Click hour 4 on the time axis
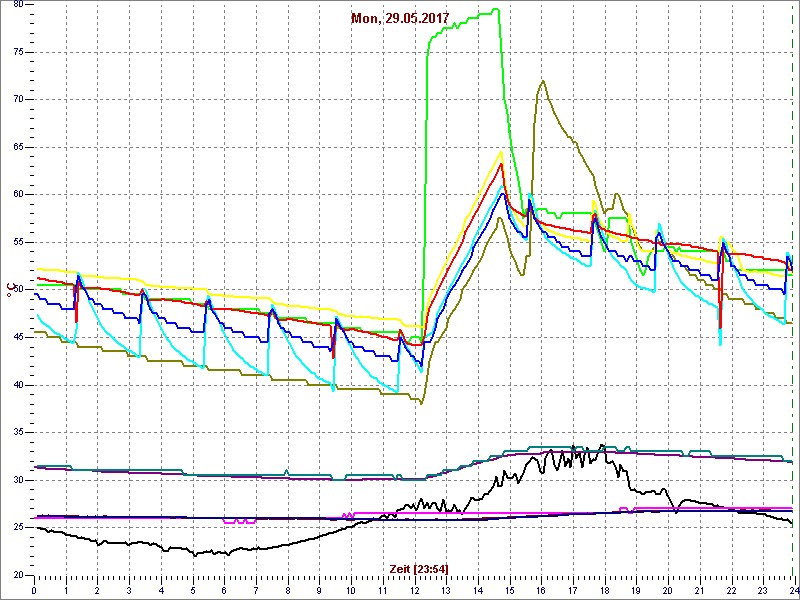 [161, 591]
